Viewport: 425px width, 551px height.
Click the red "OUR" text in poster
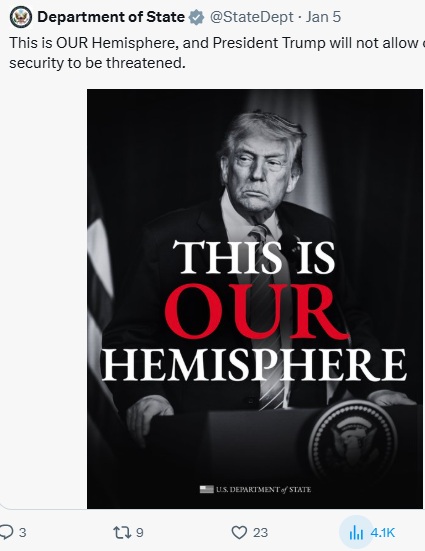[256, 312]
